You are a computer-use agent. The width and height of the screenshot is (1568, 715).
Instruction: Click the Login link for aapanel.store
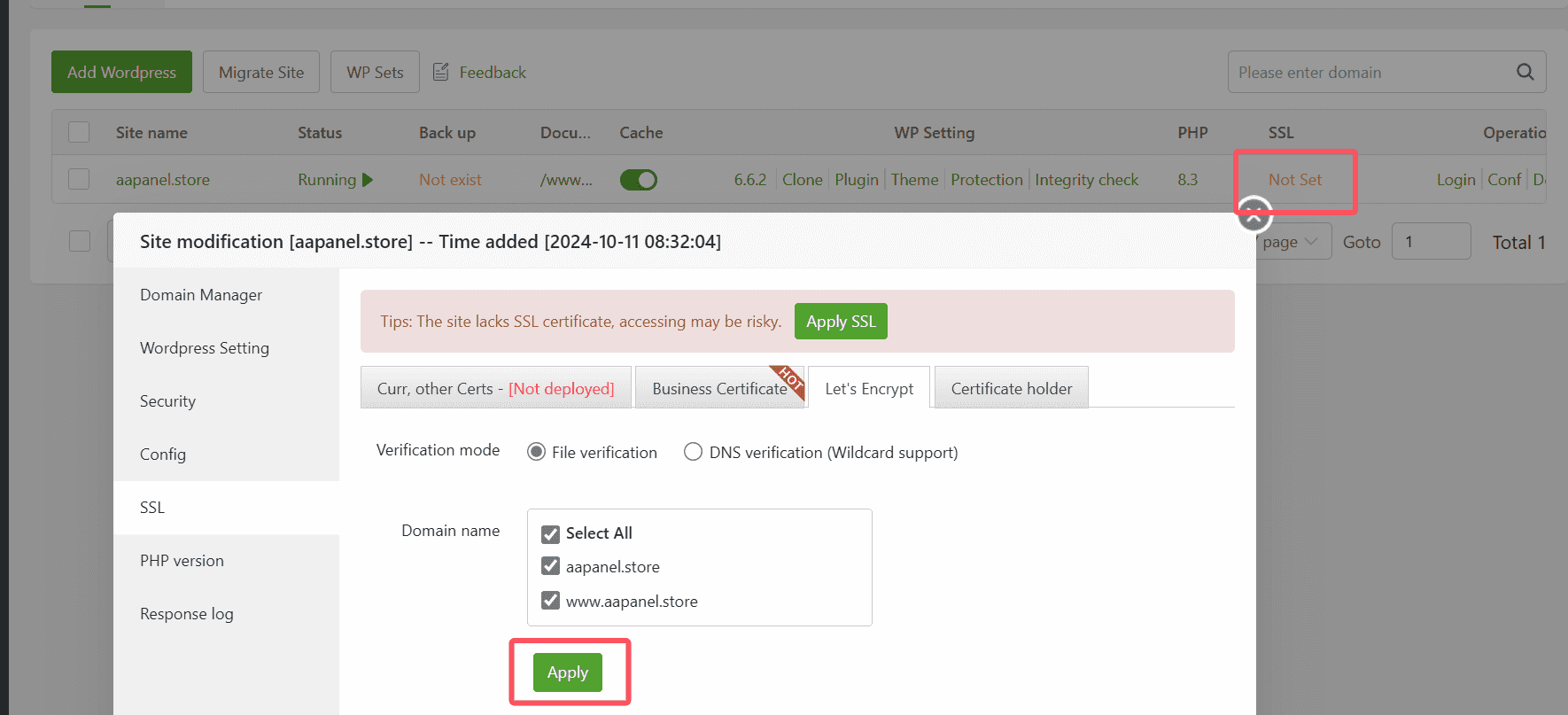(1456, 180)
